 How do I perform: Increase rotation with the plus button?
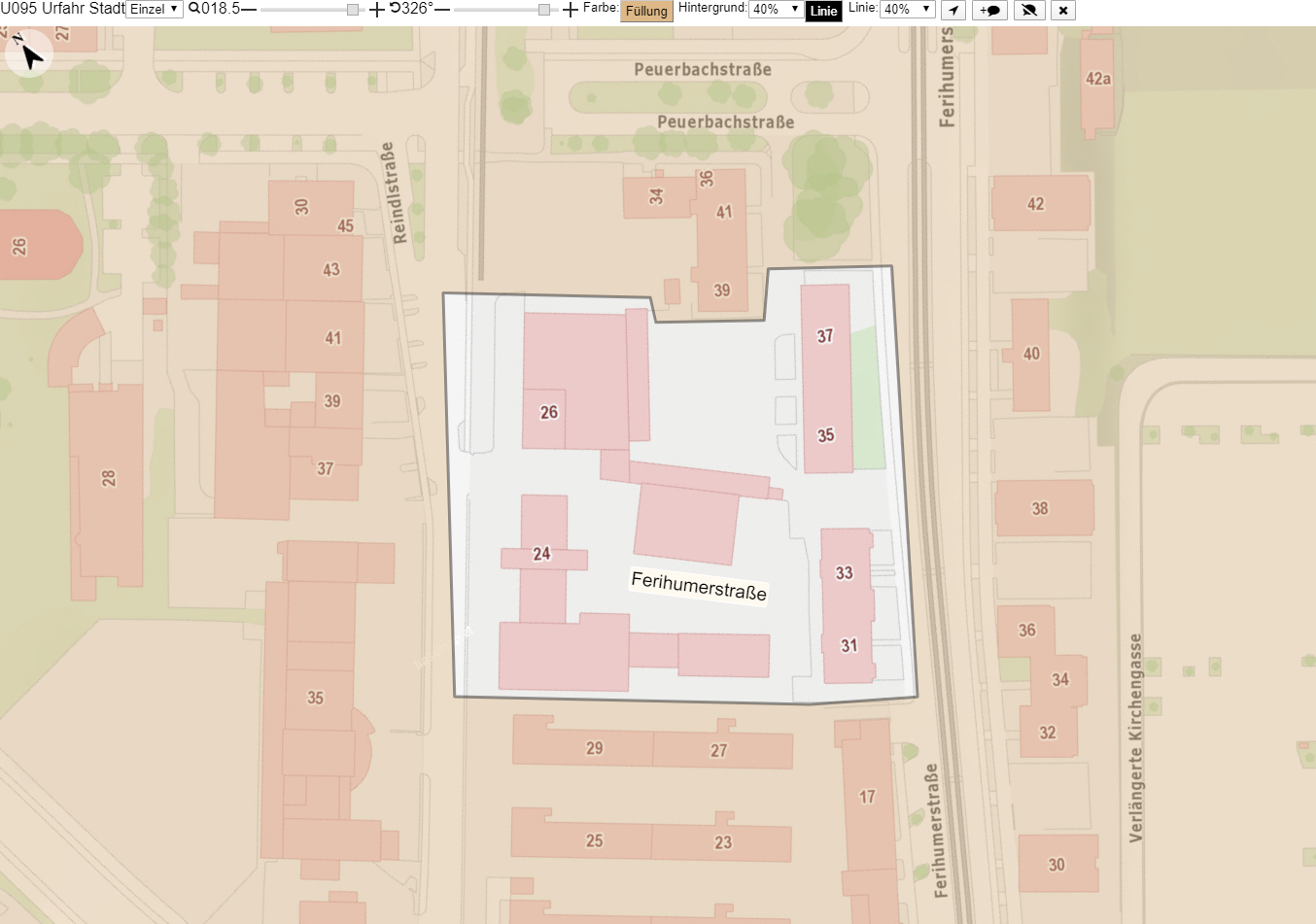pos(571,10)
